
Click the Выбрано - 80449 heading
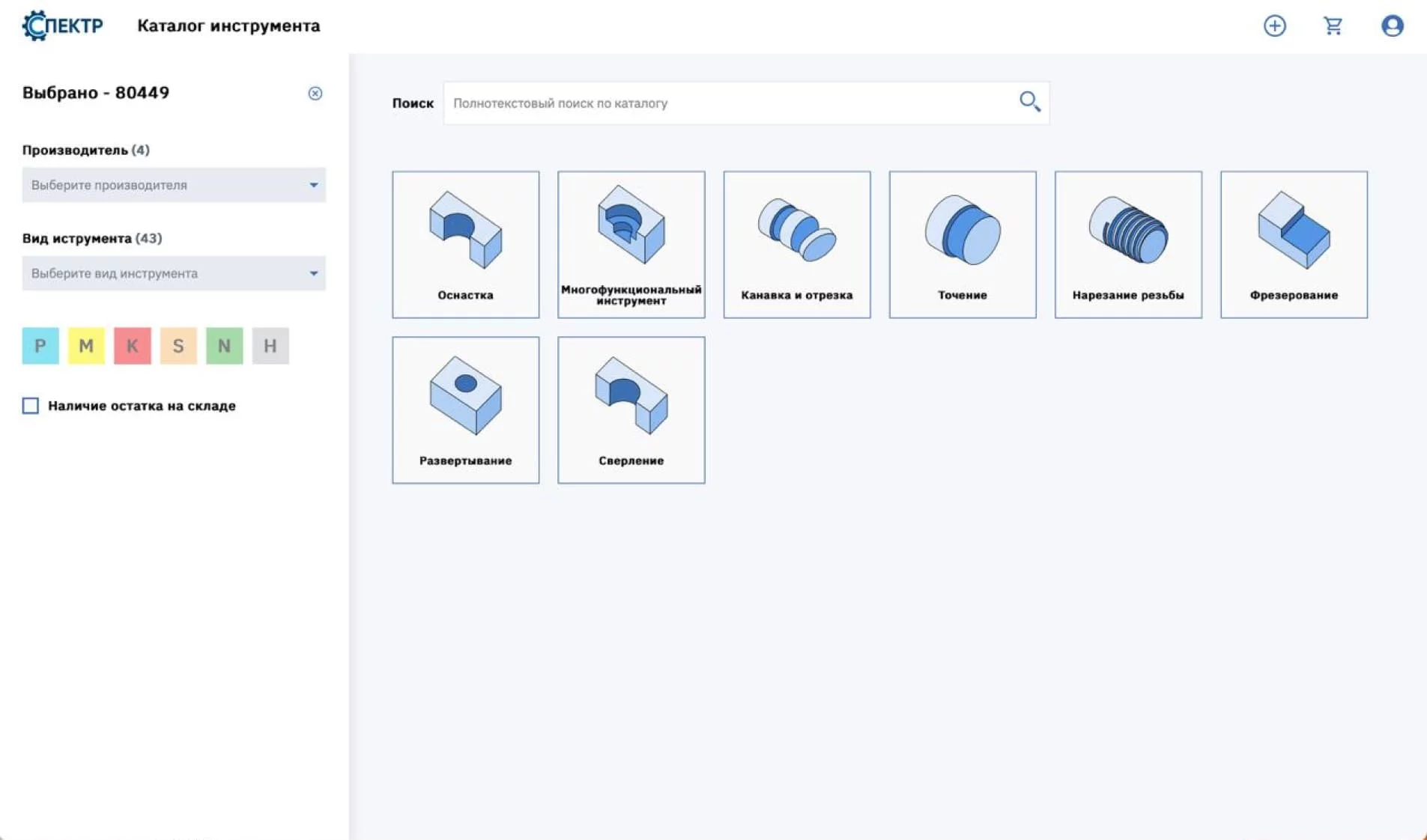pyautogui.click(x=96, y=93)
